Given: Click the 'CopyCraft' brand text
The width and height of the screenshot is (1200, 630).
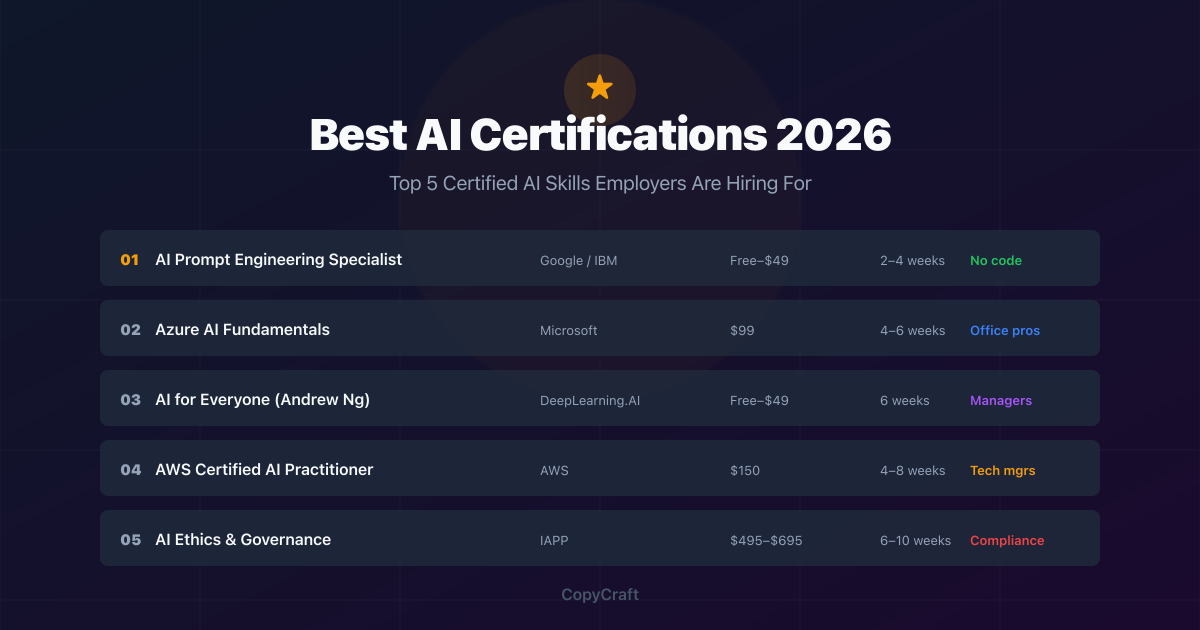Looking at the screenshot, I should [600, 595].
